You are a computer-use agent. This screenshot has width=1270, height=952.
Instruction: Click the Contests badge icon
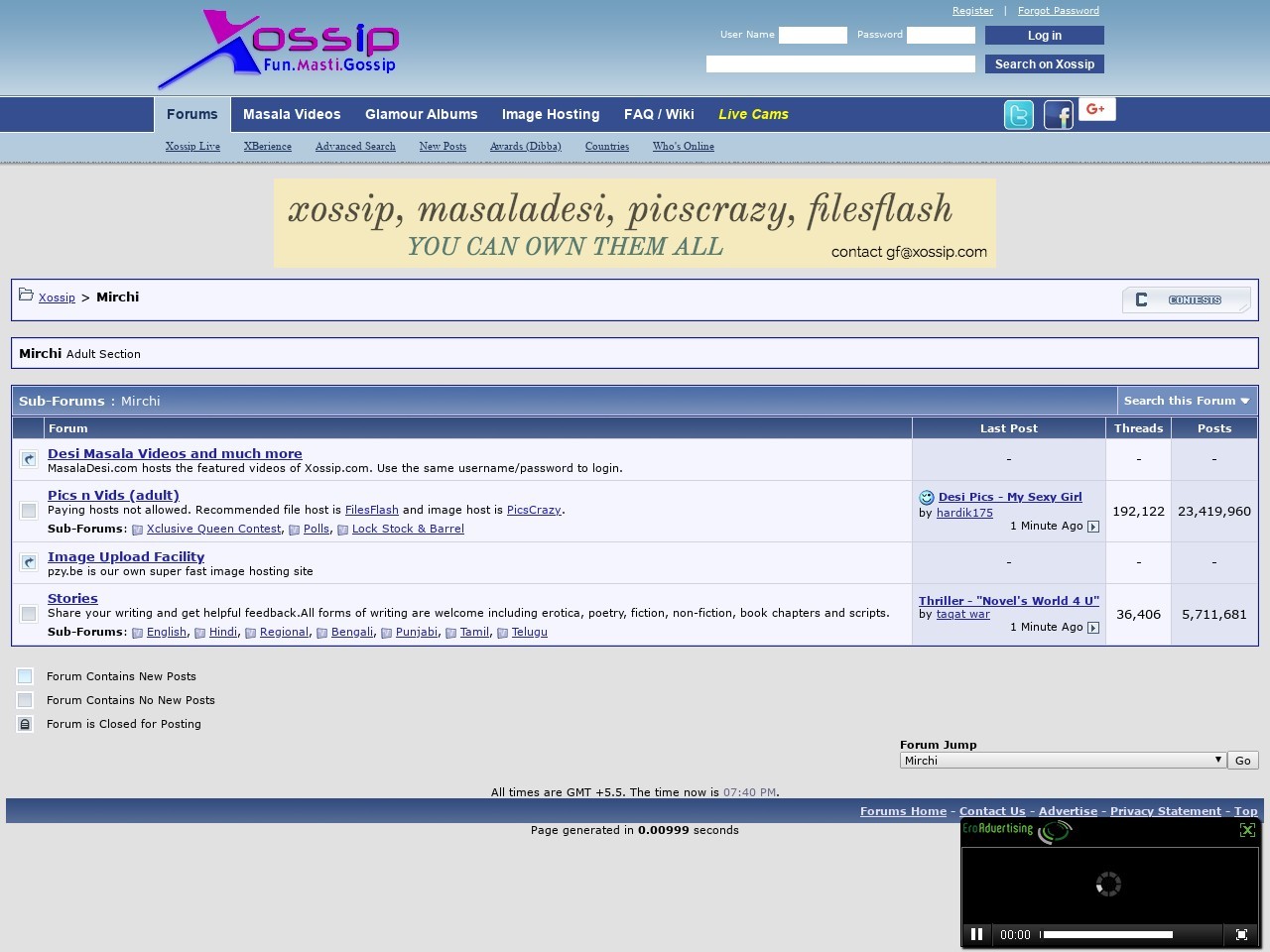tap(1186, 299)
